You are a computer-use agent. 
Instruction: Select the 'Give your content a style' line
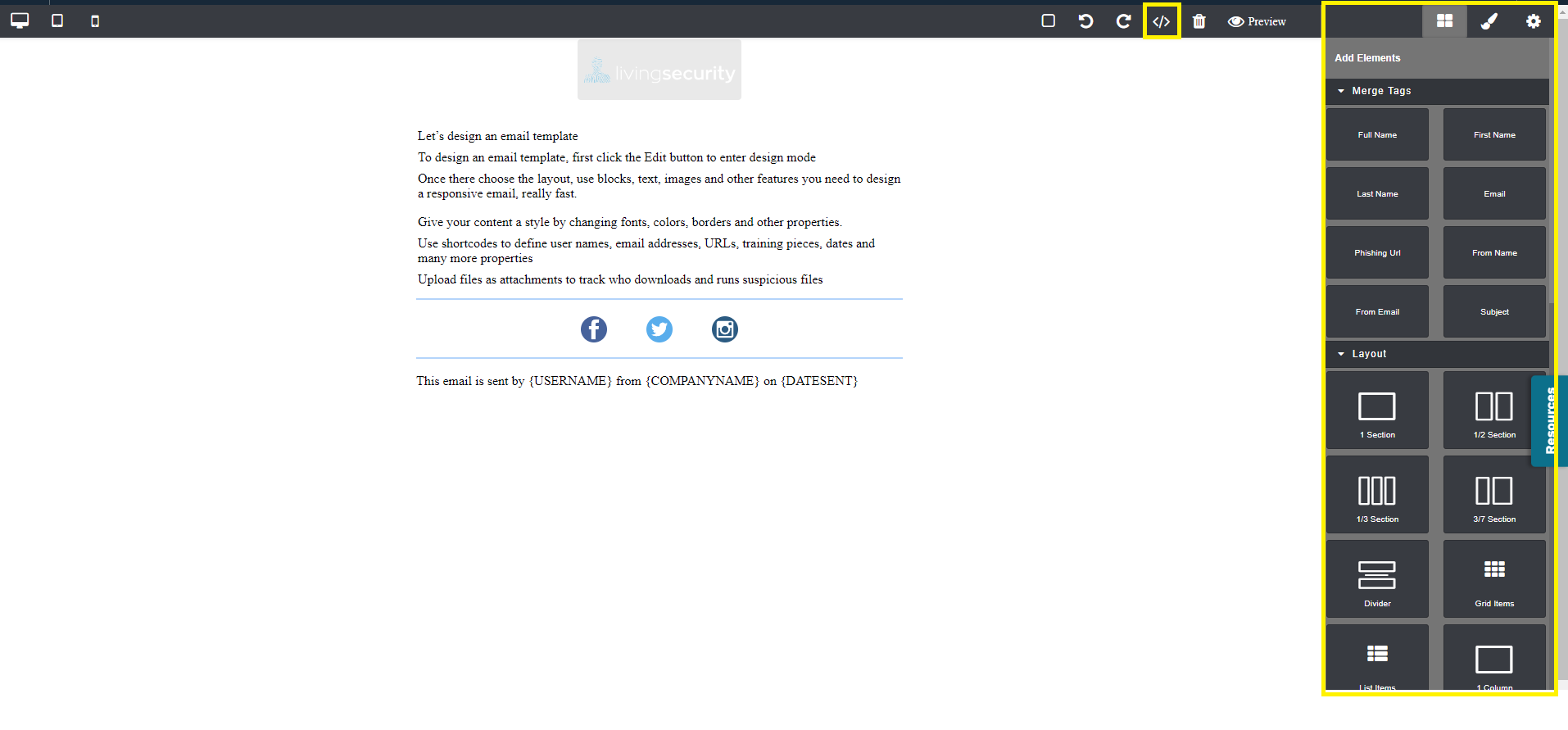point(630,222)
